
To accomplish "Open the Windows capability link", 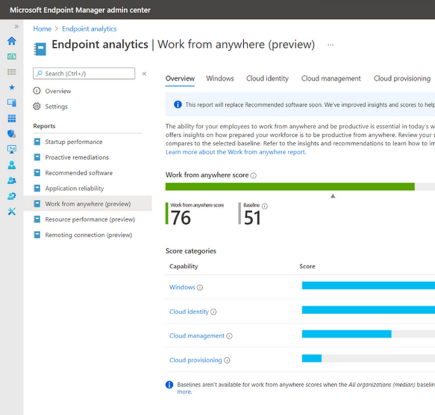I will tap(182, 287).
